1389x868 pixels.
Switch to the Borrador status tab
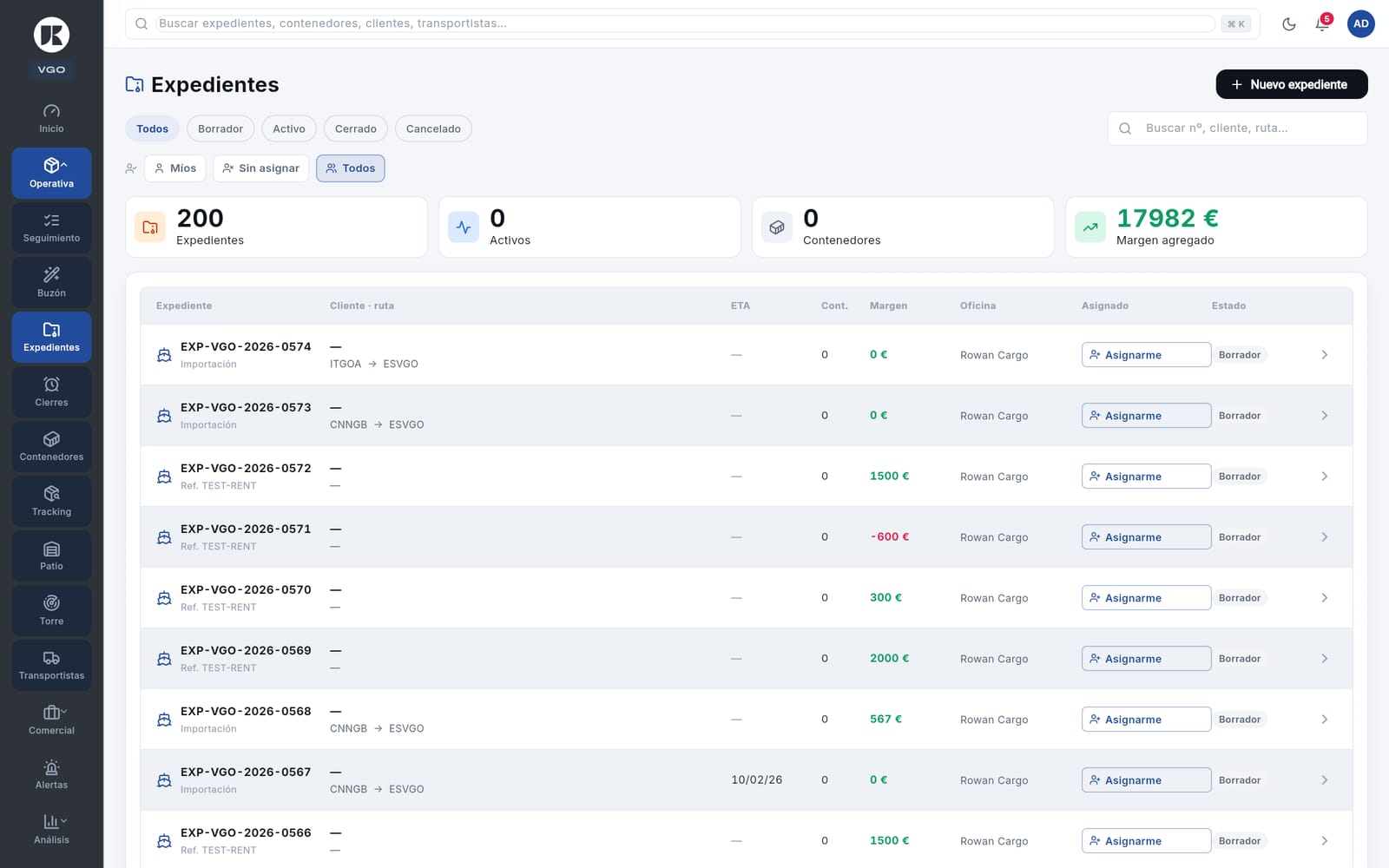click(221, 128)
